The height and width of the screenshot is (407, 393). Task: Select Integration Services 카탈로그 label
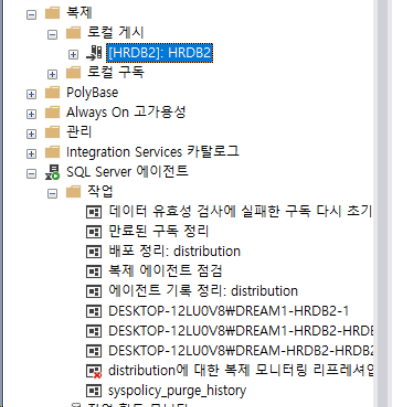[x=152, y=152]
